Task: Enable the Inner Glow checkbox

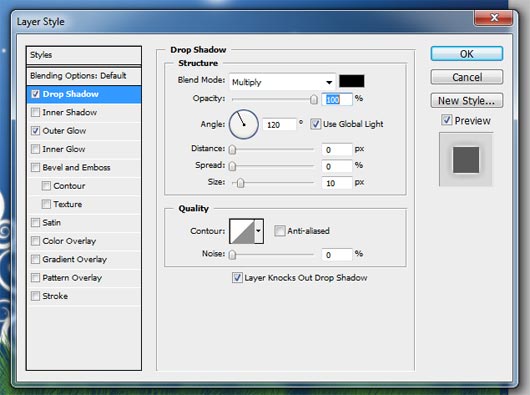Action: (x=35, y=149)
